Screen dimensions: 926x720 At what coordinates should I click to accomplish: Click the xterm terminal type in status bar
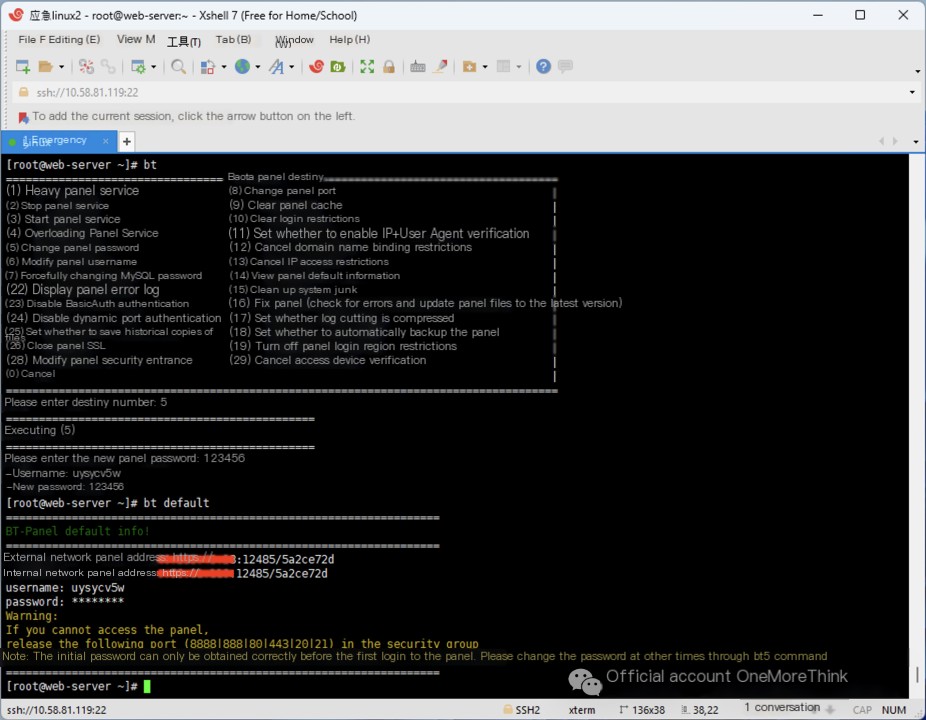pyautogui.click(x=582, y=710)
